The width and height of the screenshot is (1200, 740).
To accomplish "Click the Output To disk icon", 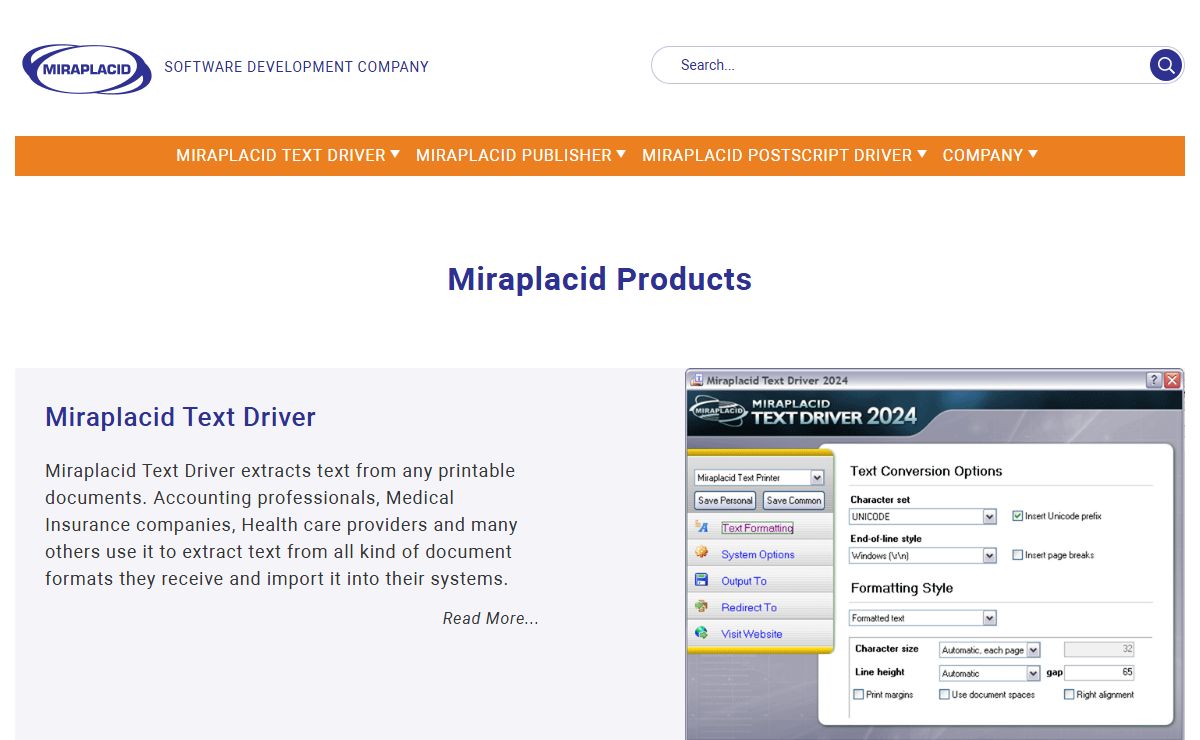I will [702, 581].
